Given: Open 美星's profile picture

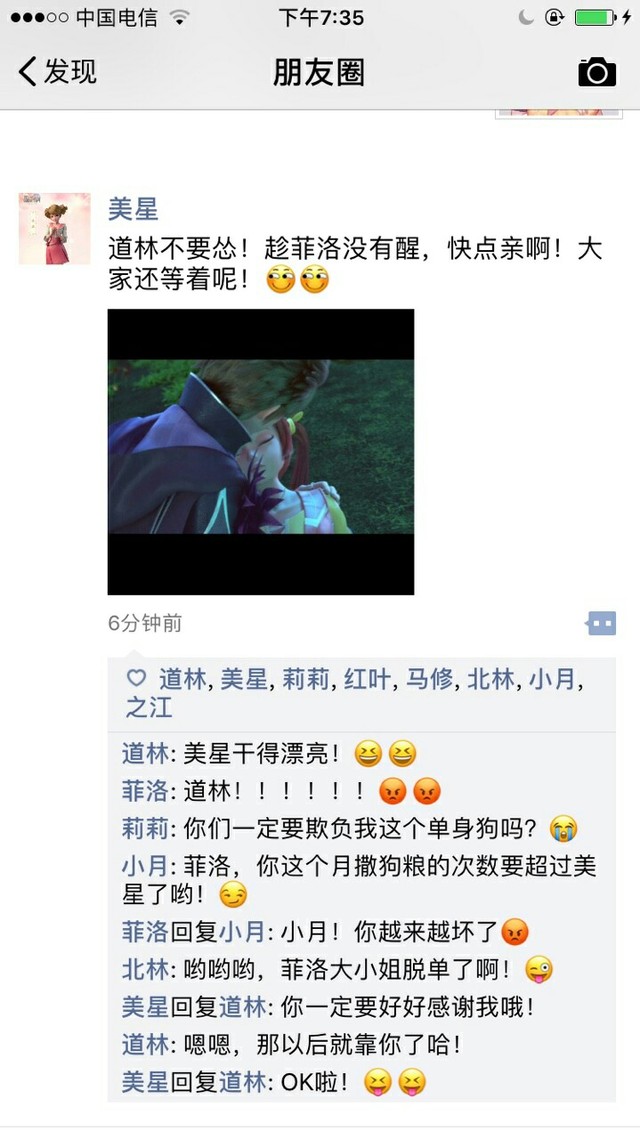Looking at the screenshot, I should [x=54, y=228].
